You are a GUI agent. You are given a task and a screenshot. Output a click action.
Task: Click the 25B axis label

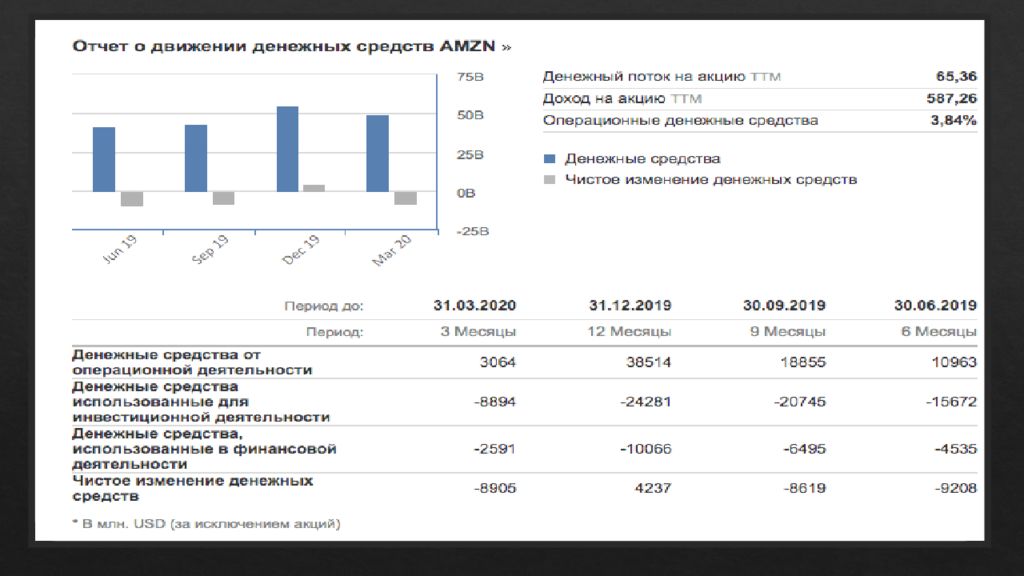click(x=470, y=155)
